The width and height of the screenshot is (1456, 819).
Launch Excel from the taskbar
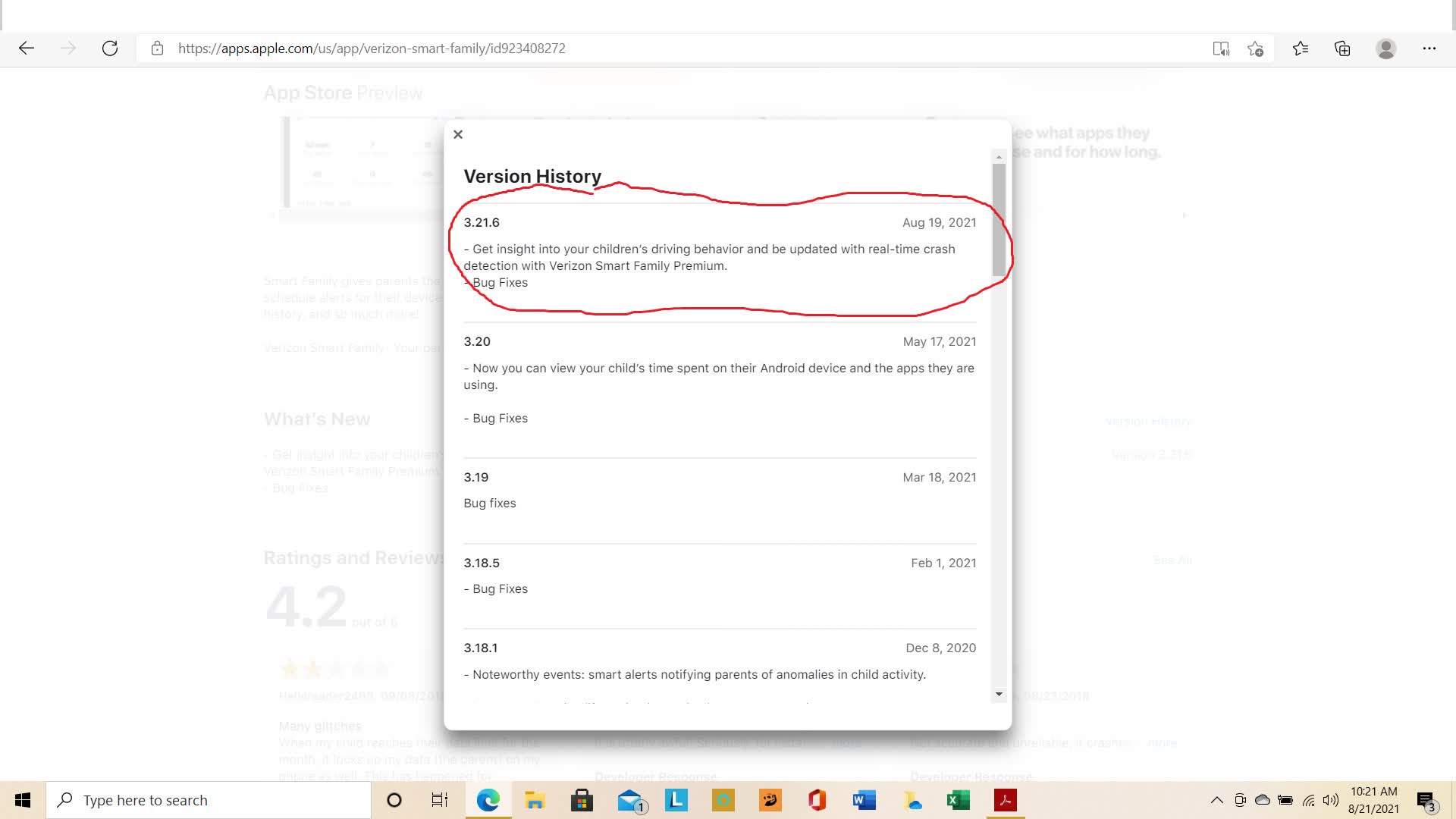pos(958,800)
